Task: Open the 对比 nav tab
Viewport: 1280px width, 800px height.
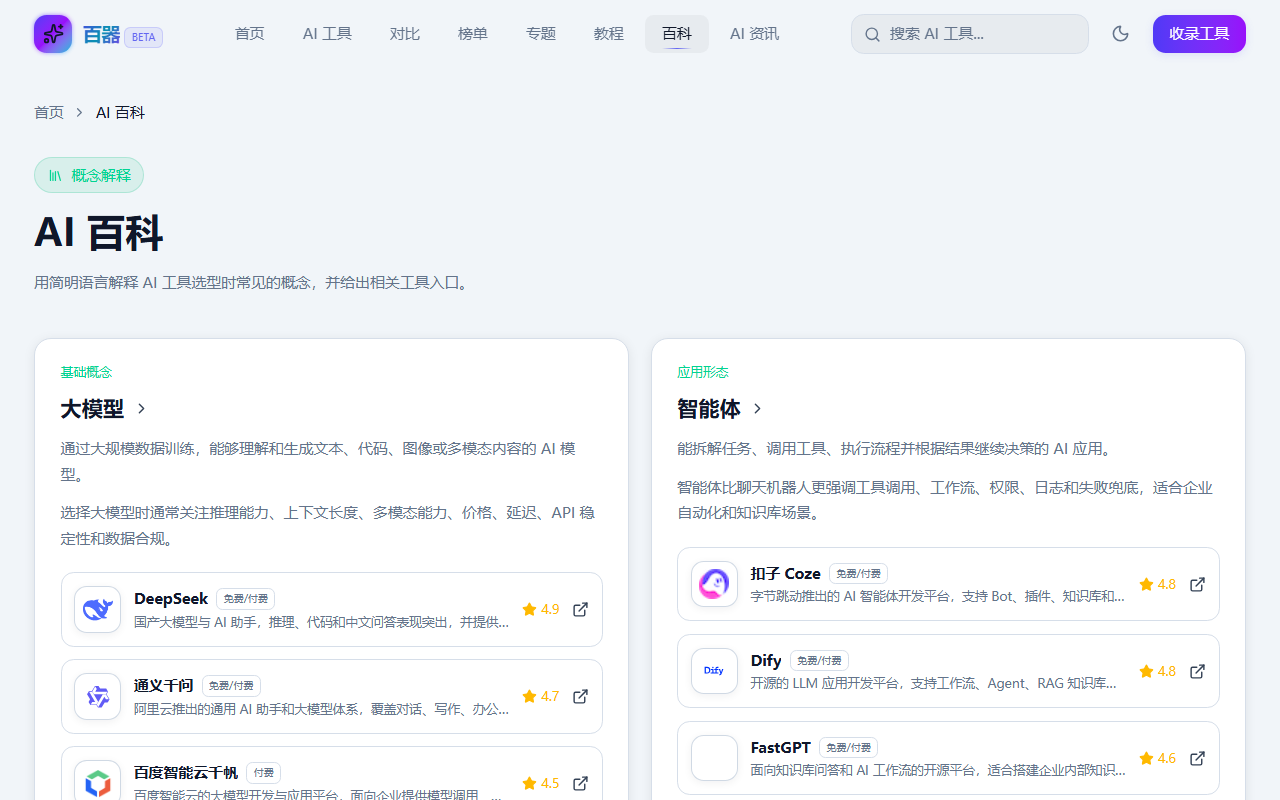Action: click(x=405, y=34)
